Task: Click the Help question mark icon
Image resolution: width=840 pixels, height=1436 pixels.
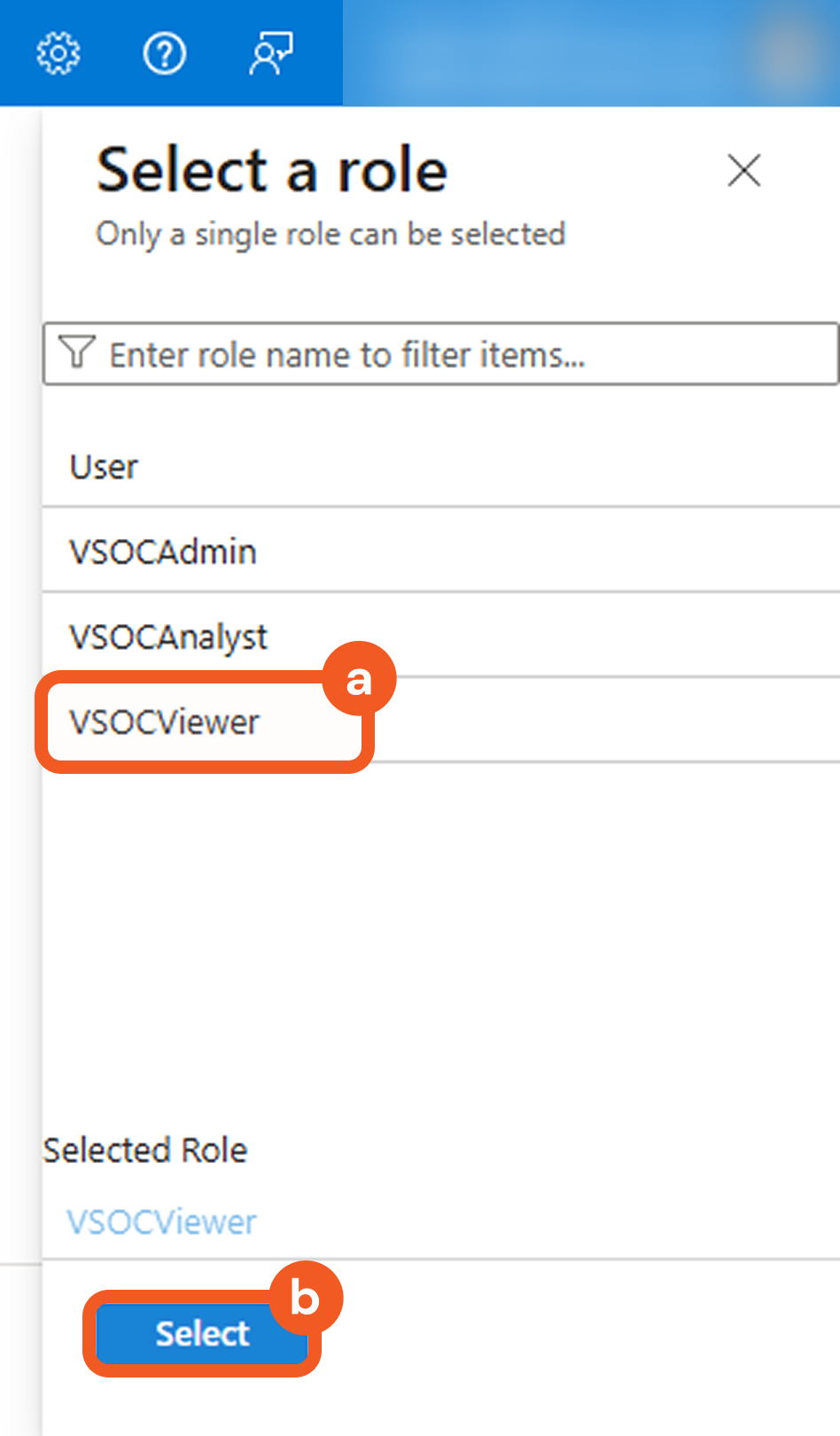Action: point(165,54)
